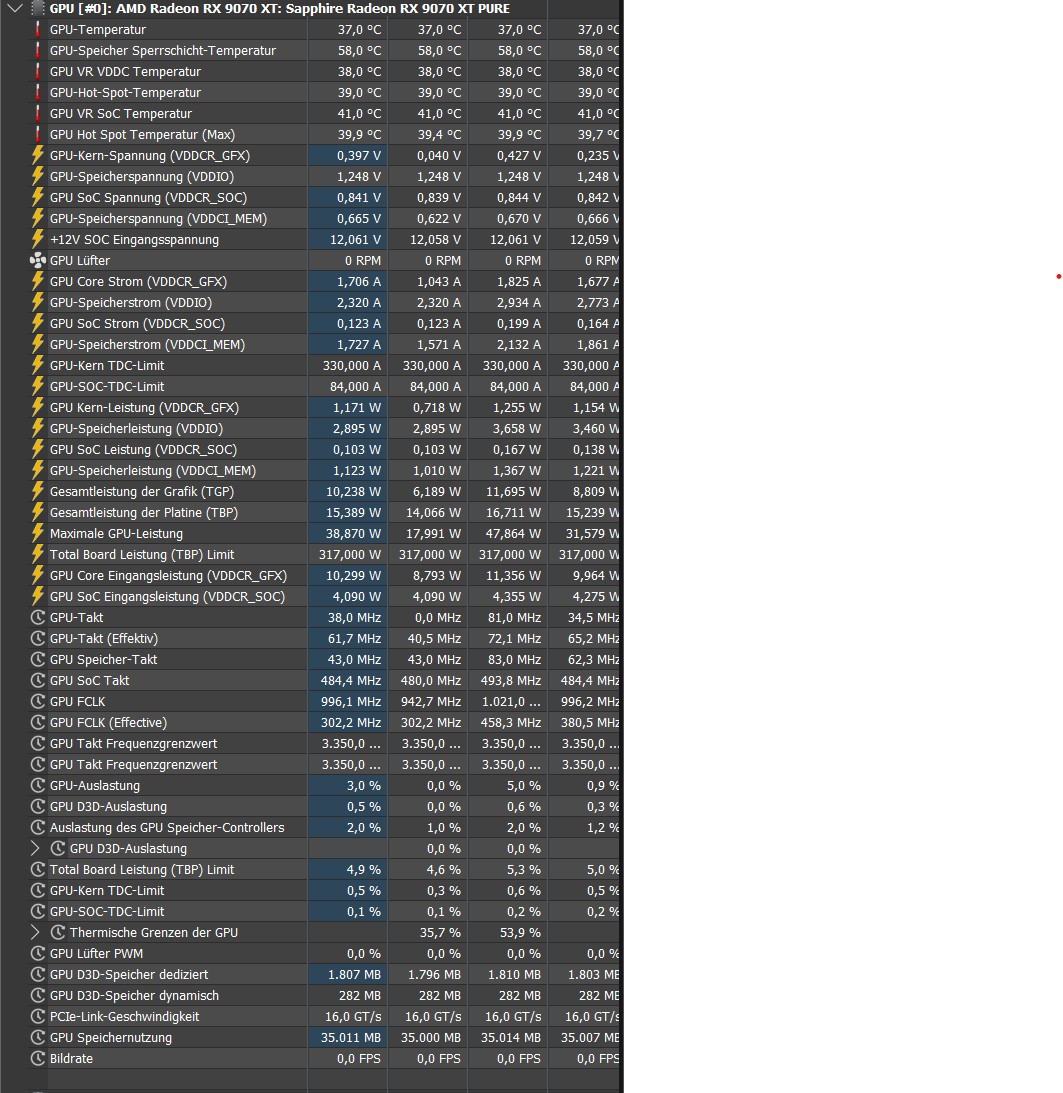Click lightning icon for Gesamtleistung der Grafik (TGP)
This screenshot has width=1063, height=1093.
pyautogui.click(x=38, y=491)
